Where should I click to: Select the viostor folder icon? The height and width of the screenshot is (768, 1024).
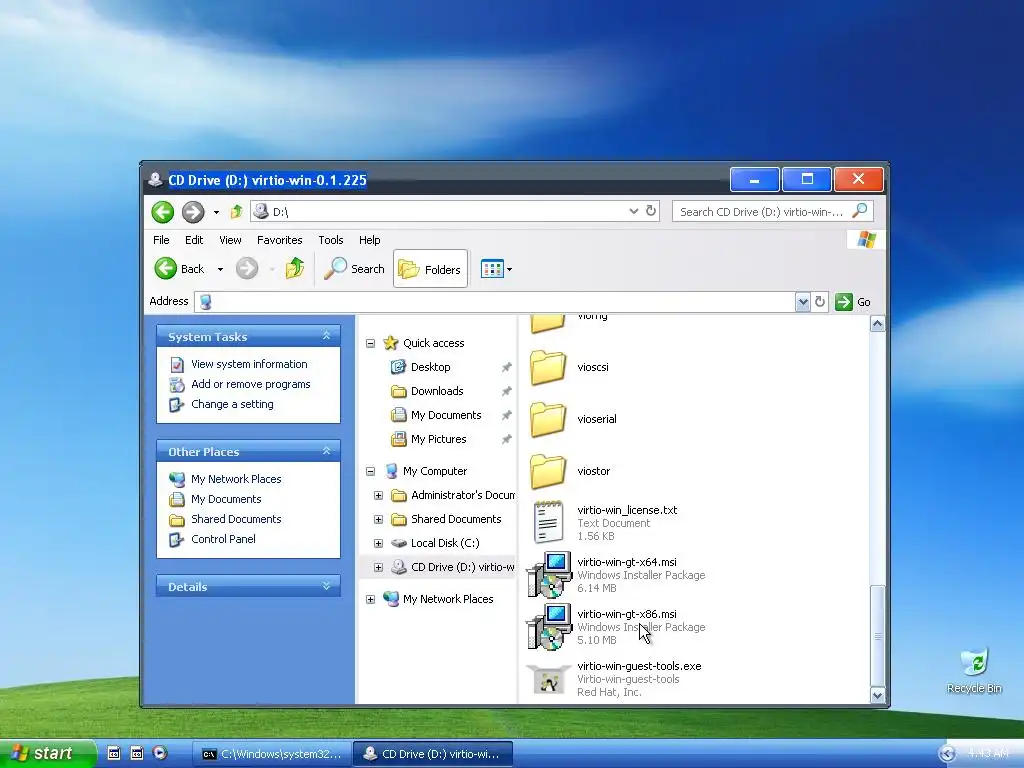(x=547, y=471)
